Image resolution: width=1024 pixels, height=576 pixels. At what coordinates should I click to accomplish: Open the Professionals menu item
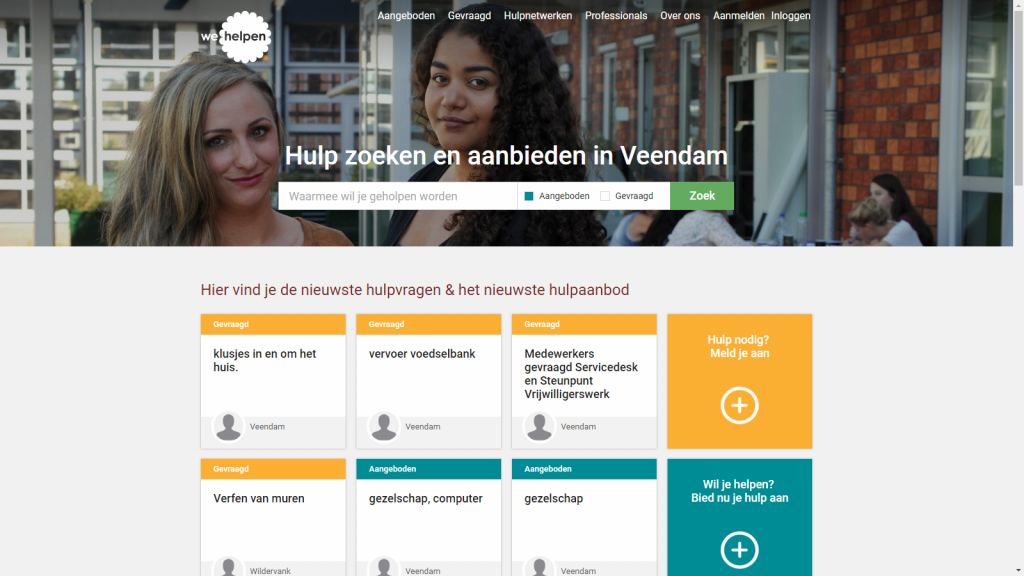pyautogui.click(x=616, y=16)
